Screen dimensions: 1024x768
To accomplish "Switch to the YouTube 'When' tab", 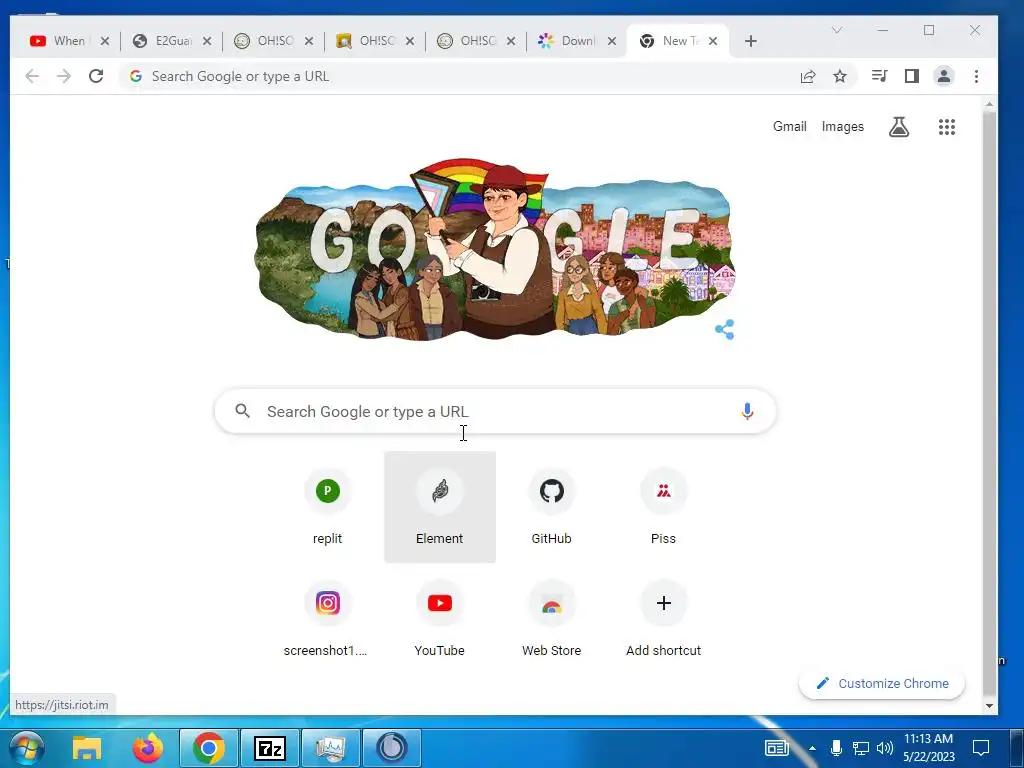I will (68, 41).
